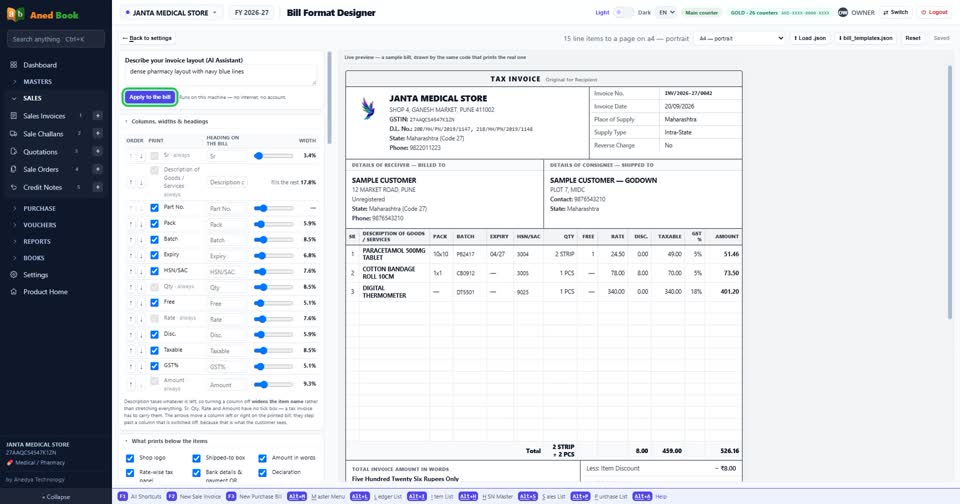The height and width of the screenshot is (504, 960).
Task: Click the Credit Notes return icon
Action: [13, 187]
